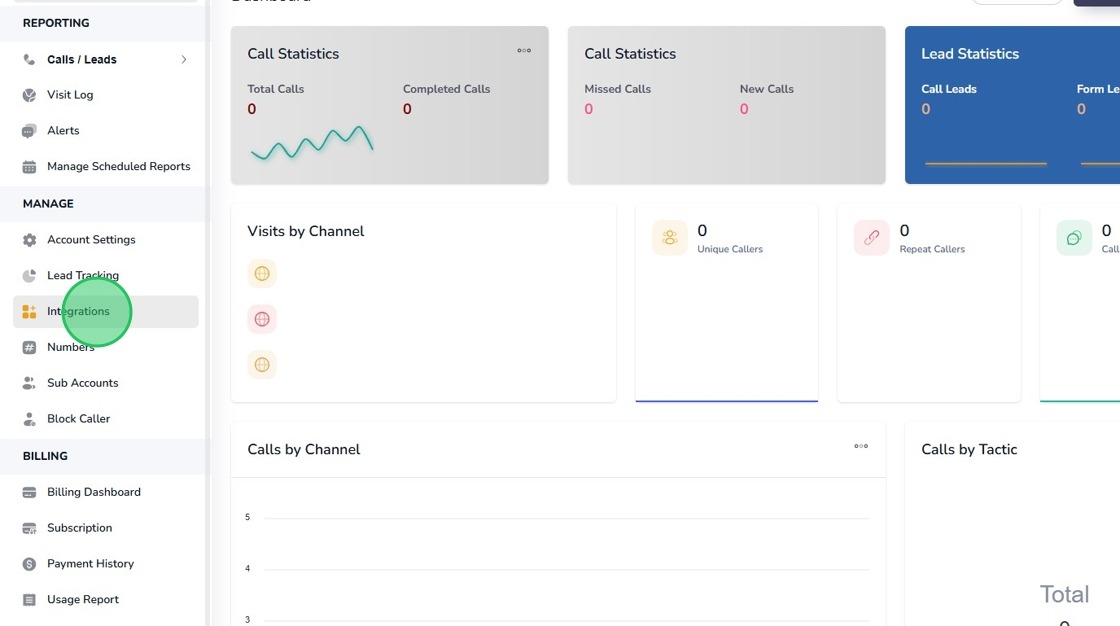Open the Sub Accounts page
1120x626 pixels.
(x=83, y=383)
